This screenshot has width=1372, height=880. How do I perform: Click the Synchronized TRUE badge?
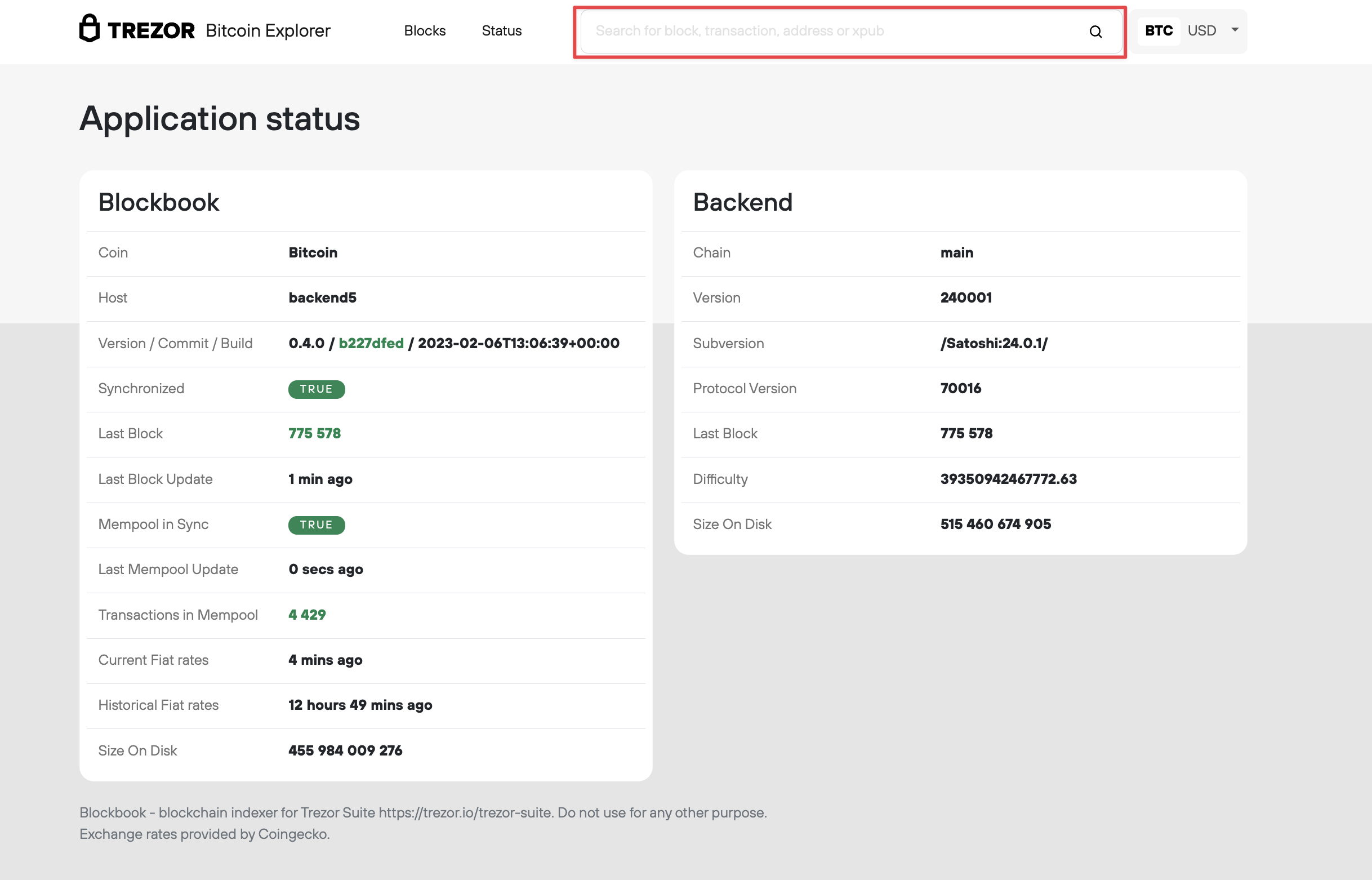point(317,389)
